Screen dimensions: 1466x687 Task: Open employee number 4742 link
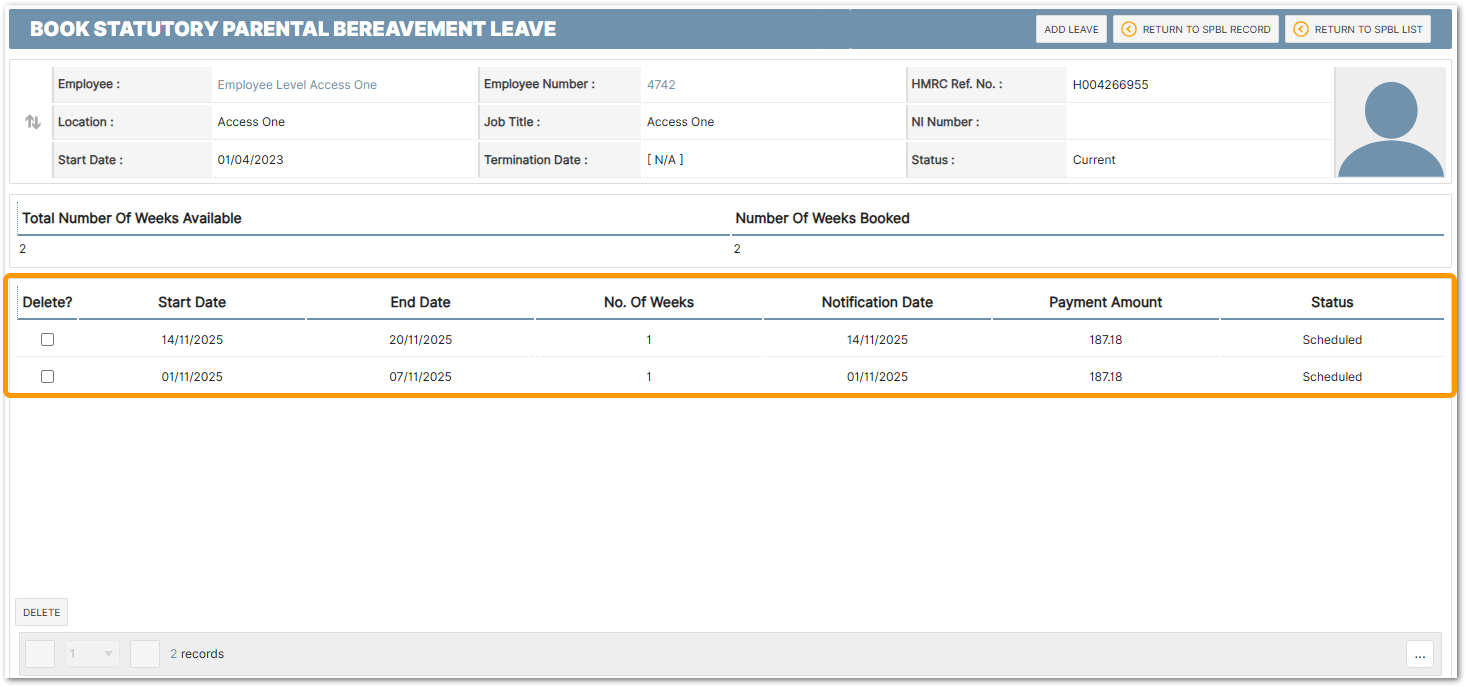661,85
